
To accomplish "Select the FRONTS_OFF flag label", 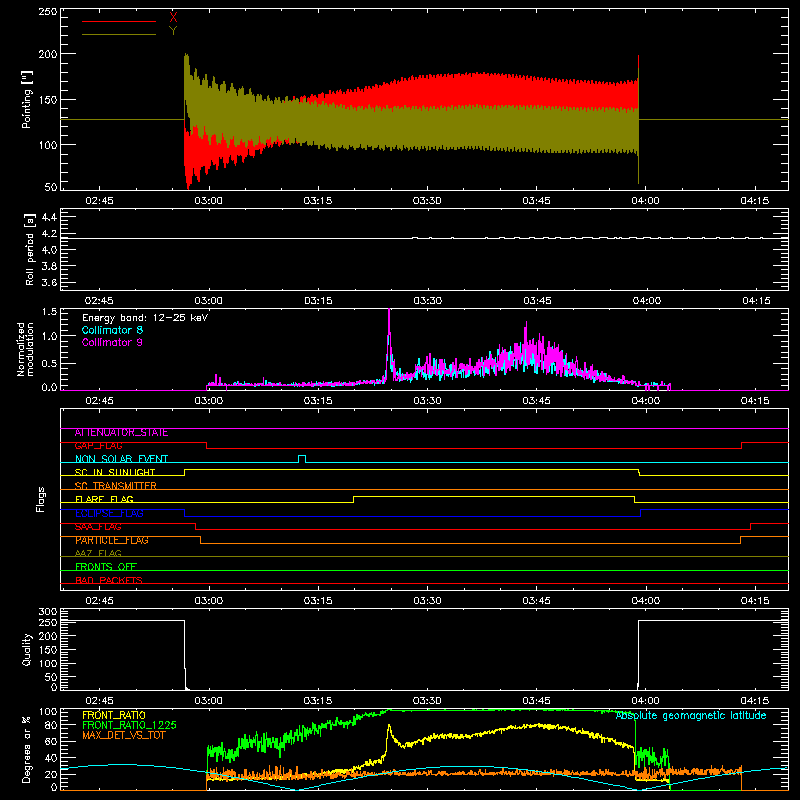I will [106, 567].
